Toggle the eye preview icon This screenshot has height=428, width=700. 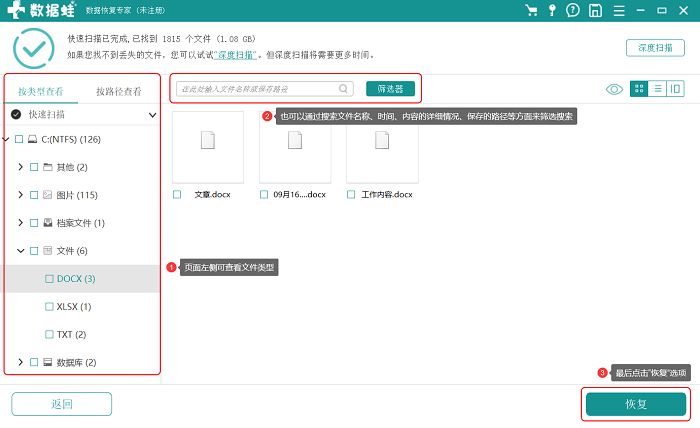coord(614,89)
